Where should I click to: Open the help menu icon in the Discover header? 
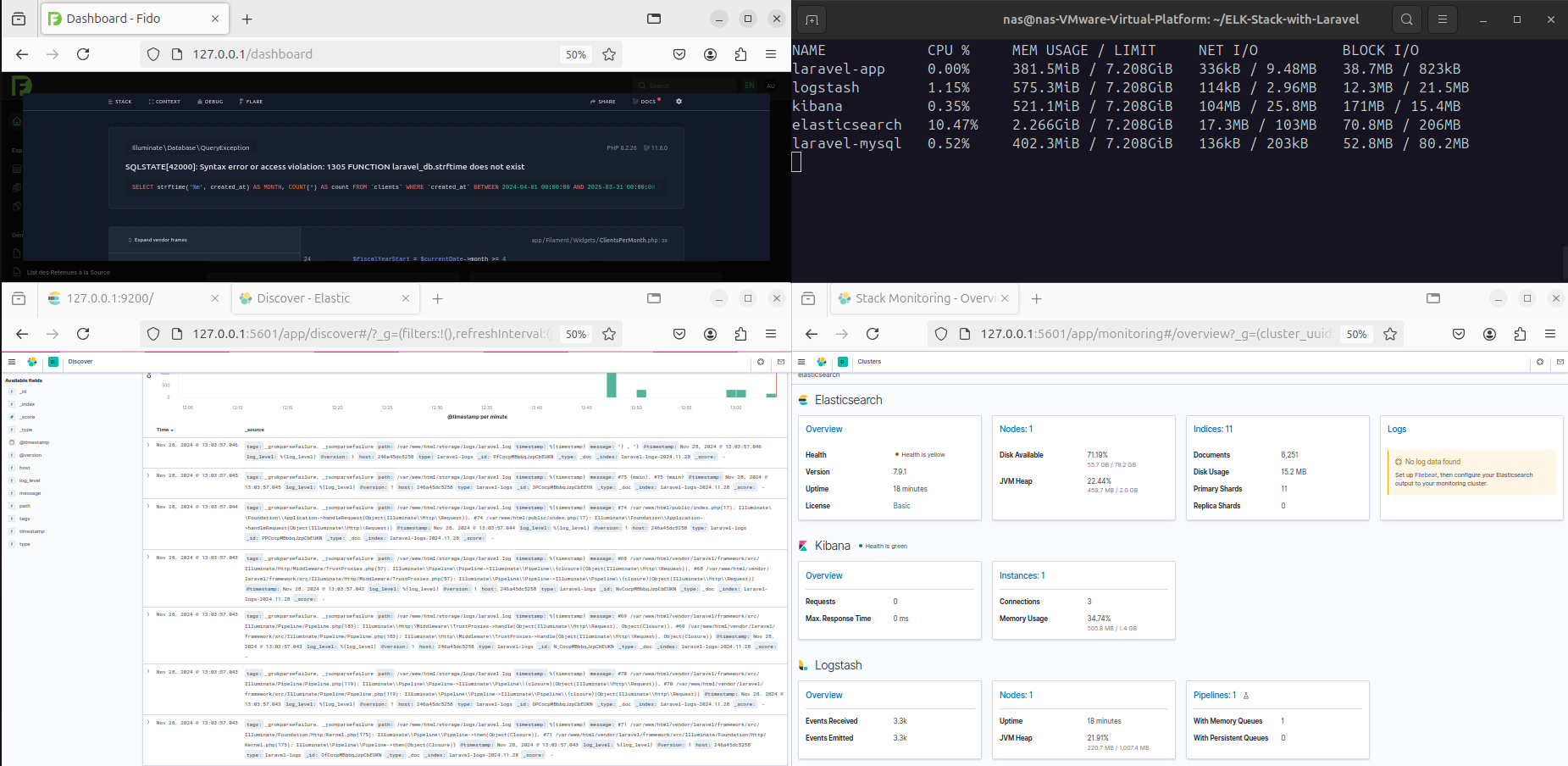761,362
